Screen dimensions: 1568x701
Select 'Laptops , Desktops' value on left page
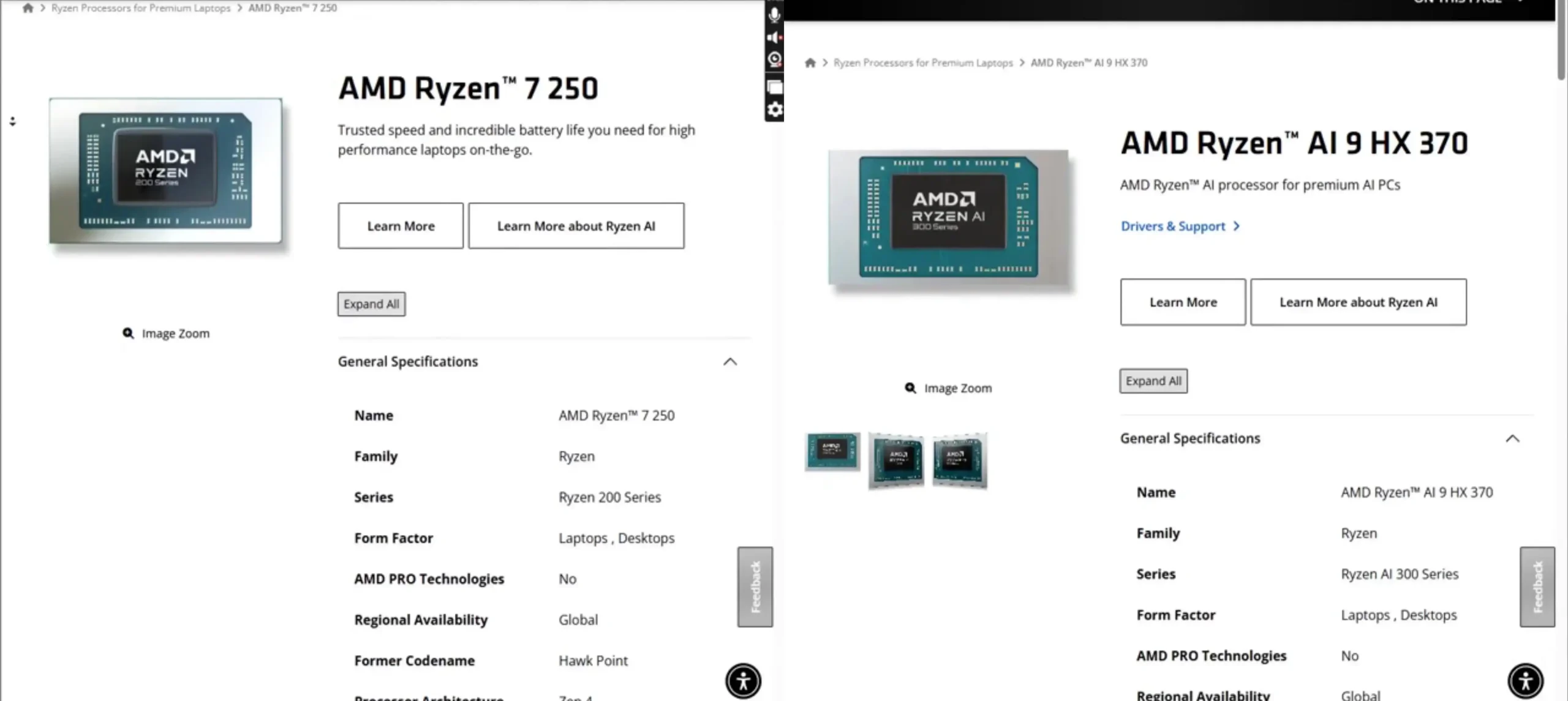(616, 538)
